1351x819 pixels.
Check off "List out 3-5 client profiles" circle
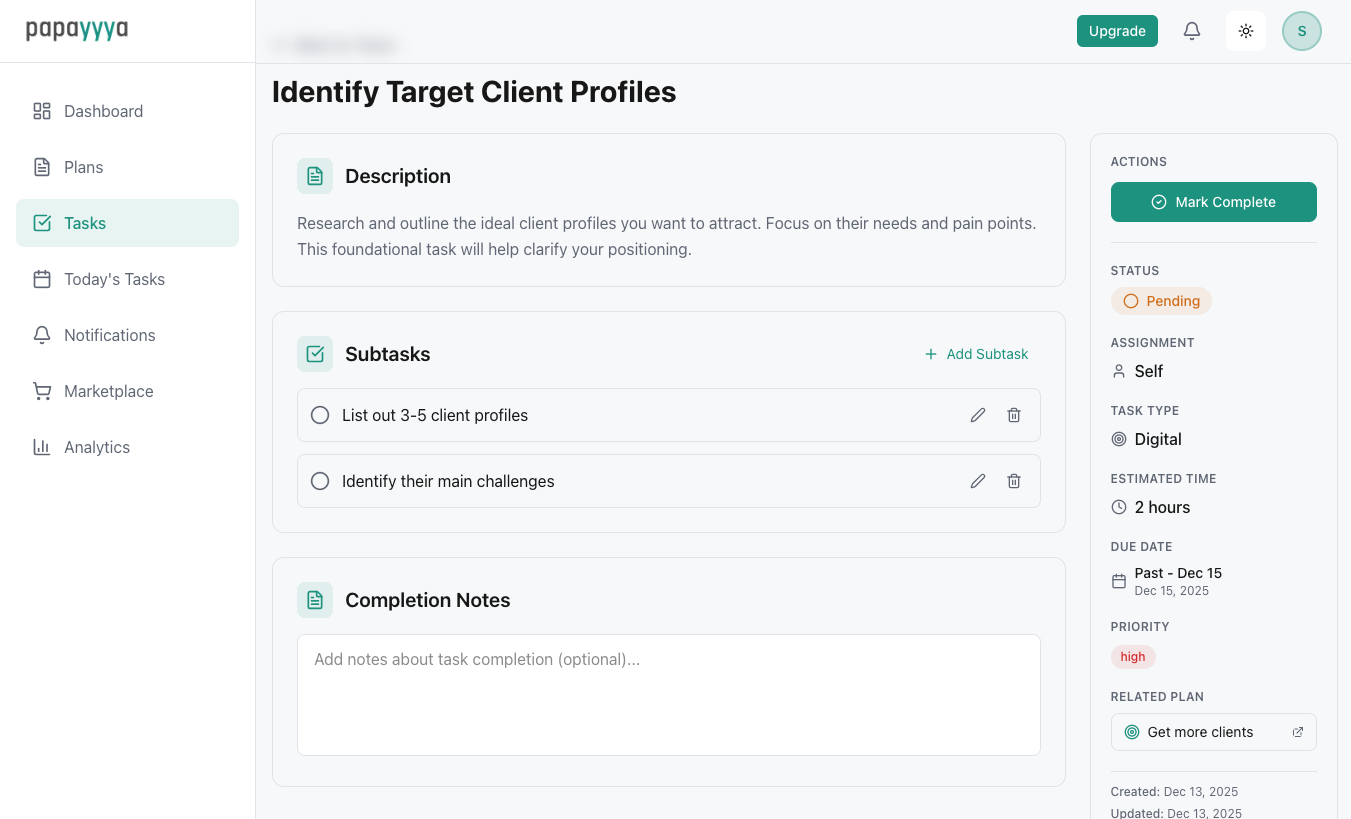point(320,415)
